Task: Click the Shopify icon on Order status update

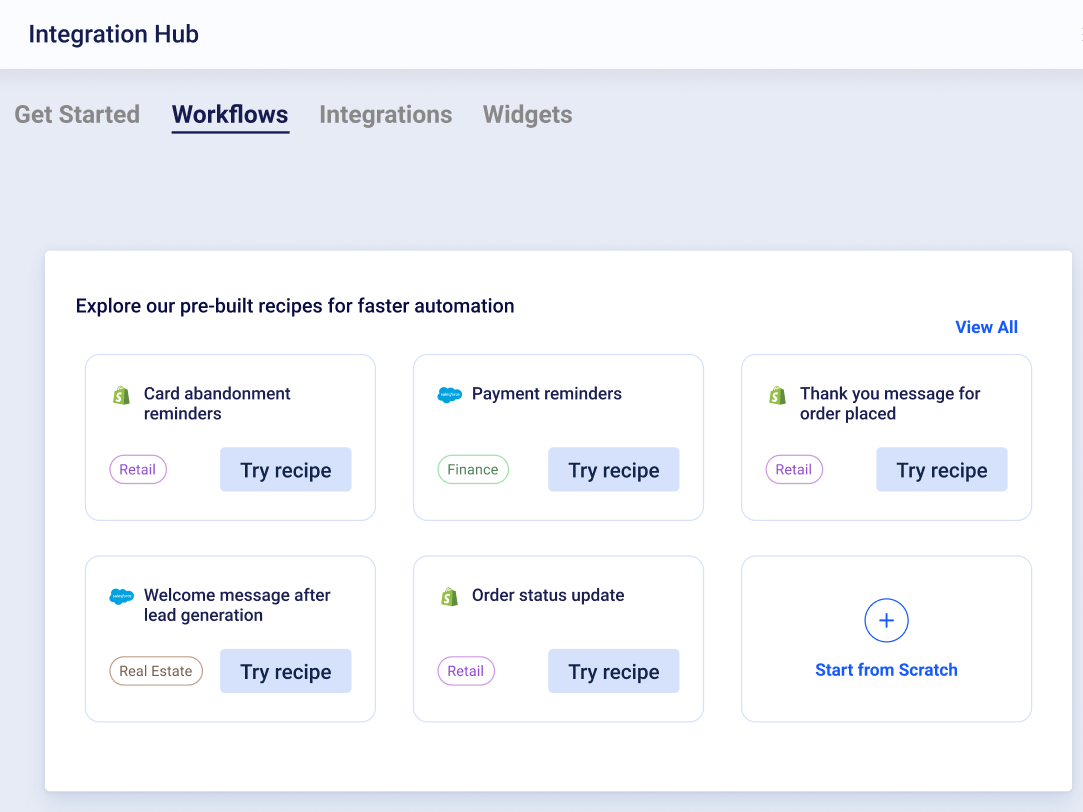Action: (x=450, y=597)
